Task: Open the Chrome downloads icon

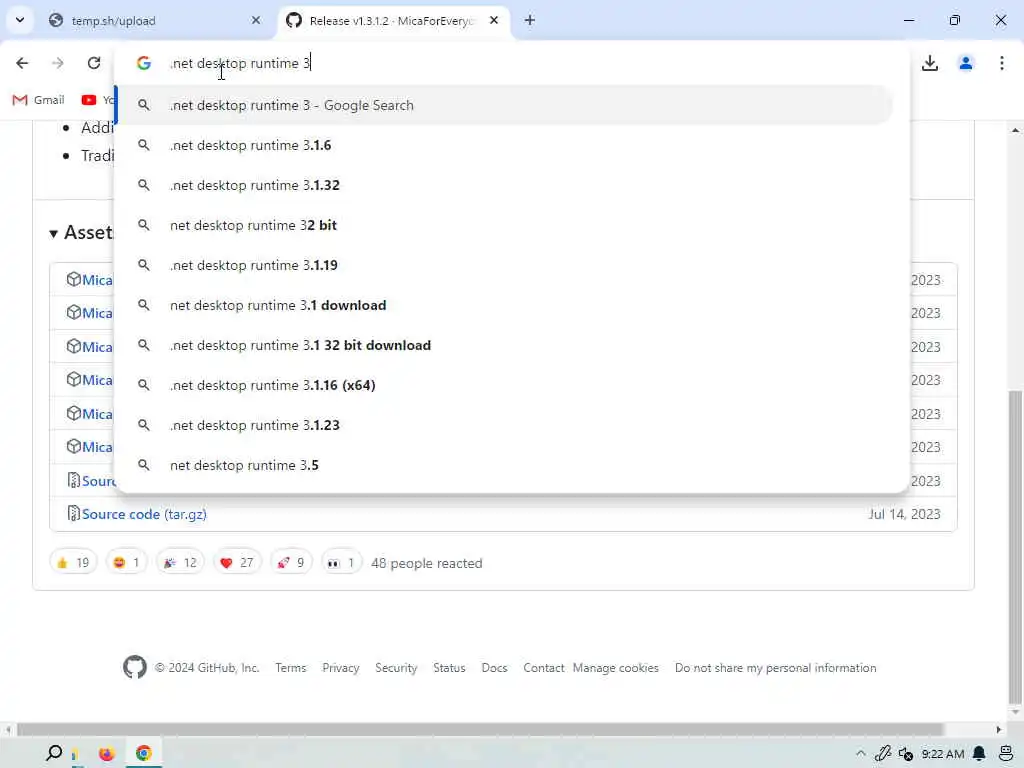Action: (x=930, y=63)
